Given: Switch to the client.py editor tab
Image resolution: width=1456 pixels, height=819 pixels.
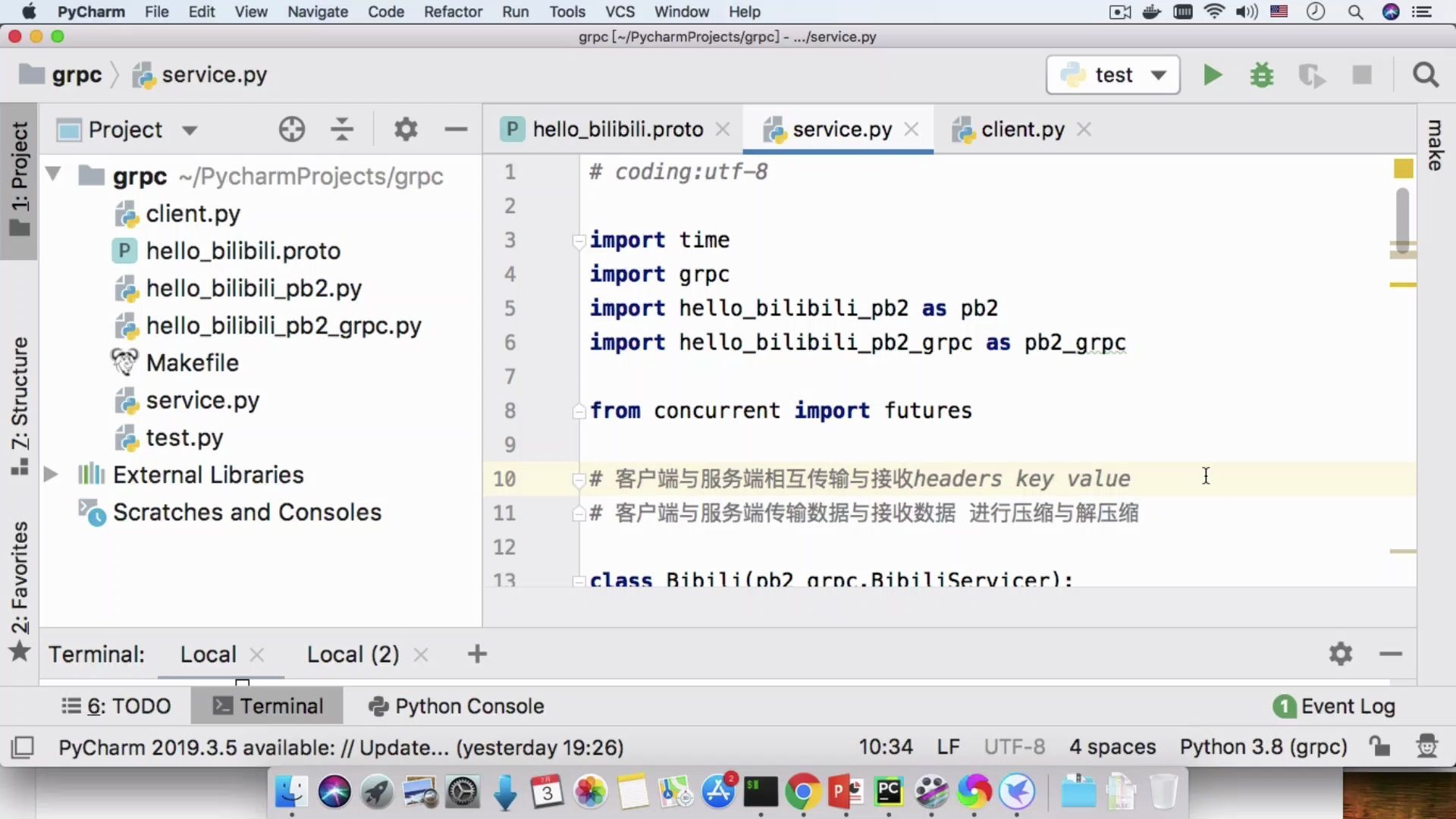Looking at the screenshot, I should (1022, 129).
